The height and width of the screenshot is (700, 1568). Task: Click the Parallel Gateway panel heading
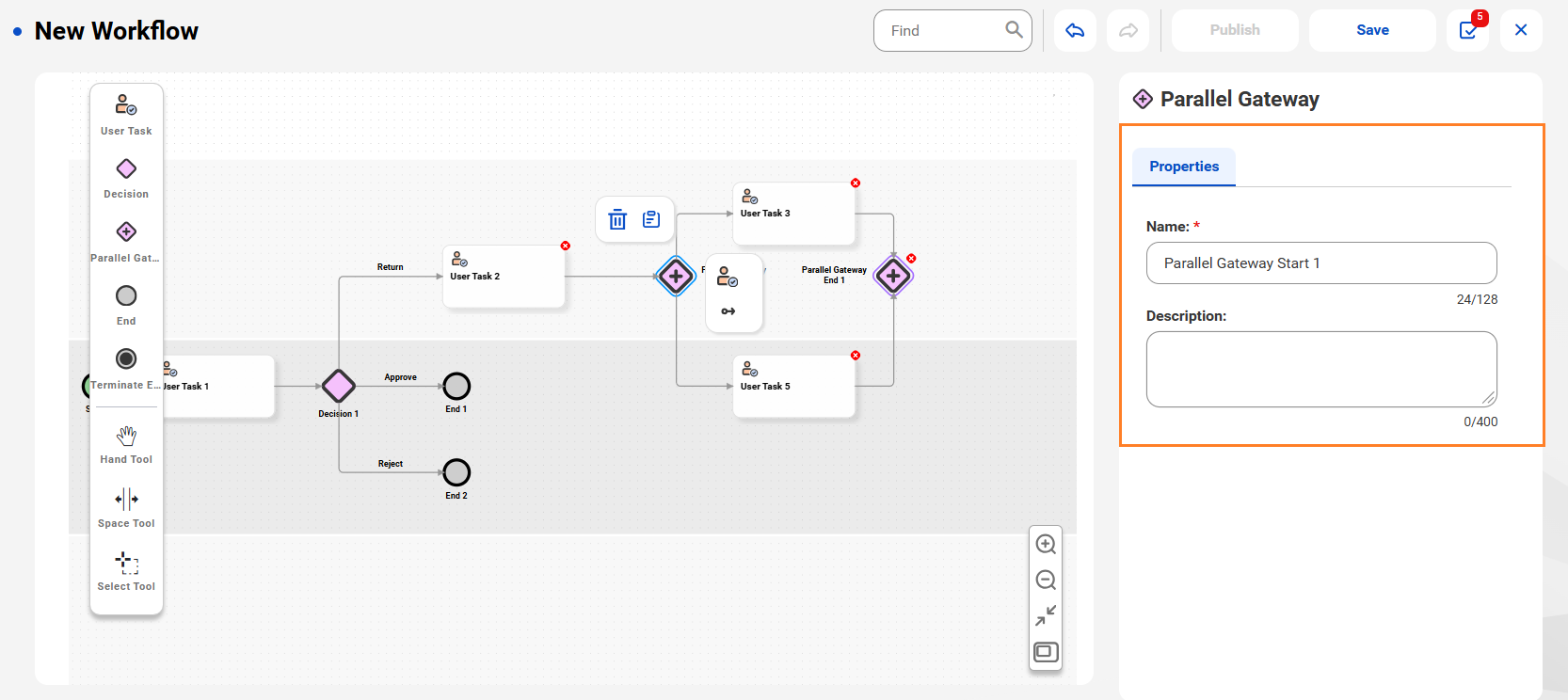click(1240, 99)
